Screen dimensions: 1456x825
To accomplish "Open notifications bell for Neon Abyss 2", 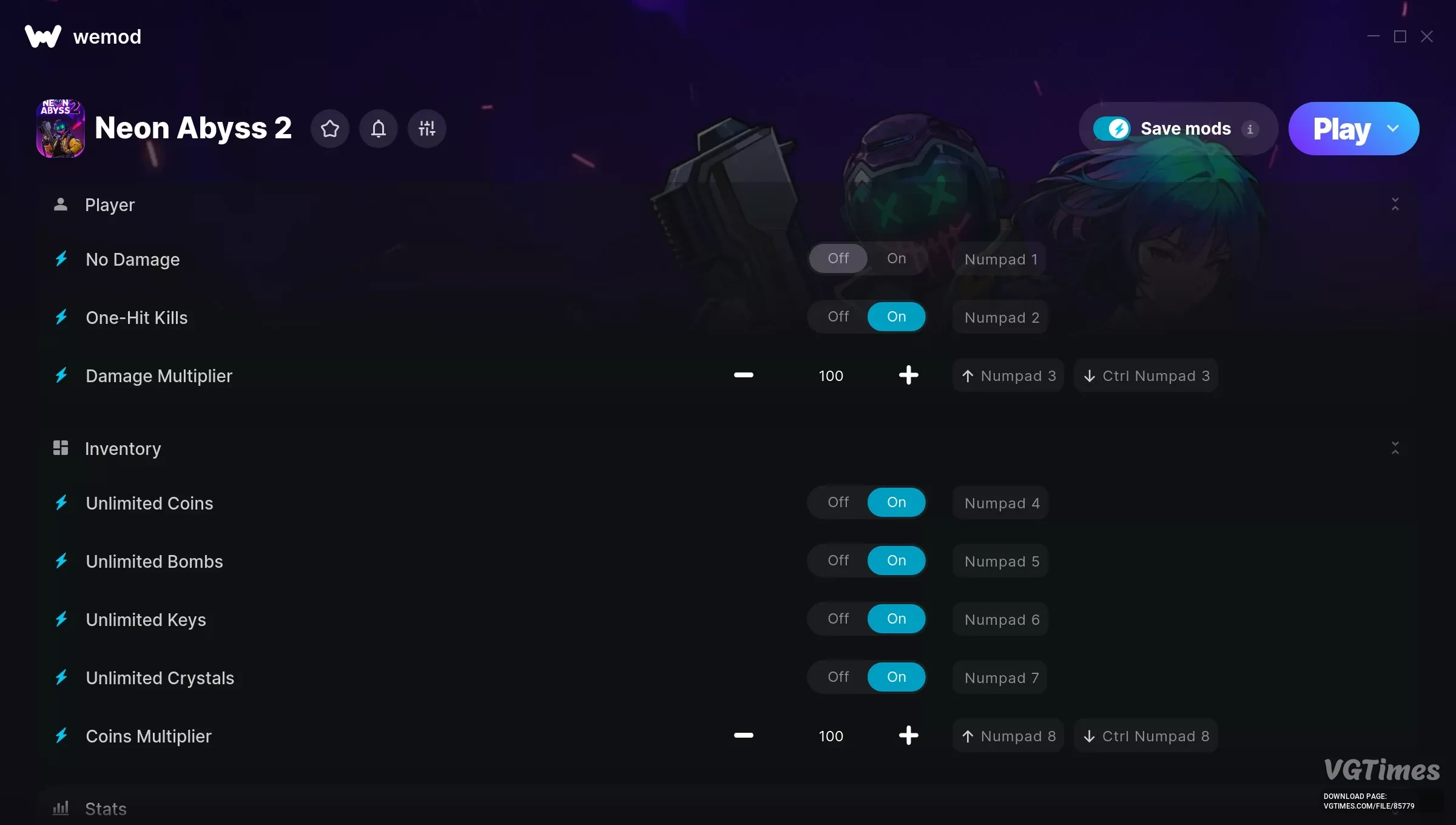I will click(x=379, y=129).
